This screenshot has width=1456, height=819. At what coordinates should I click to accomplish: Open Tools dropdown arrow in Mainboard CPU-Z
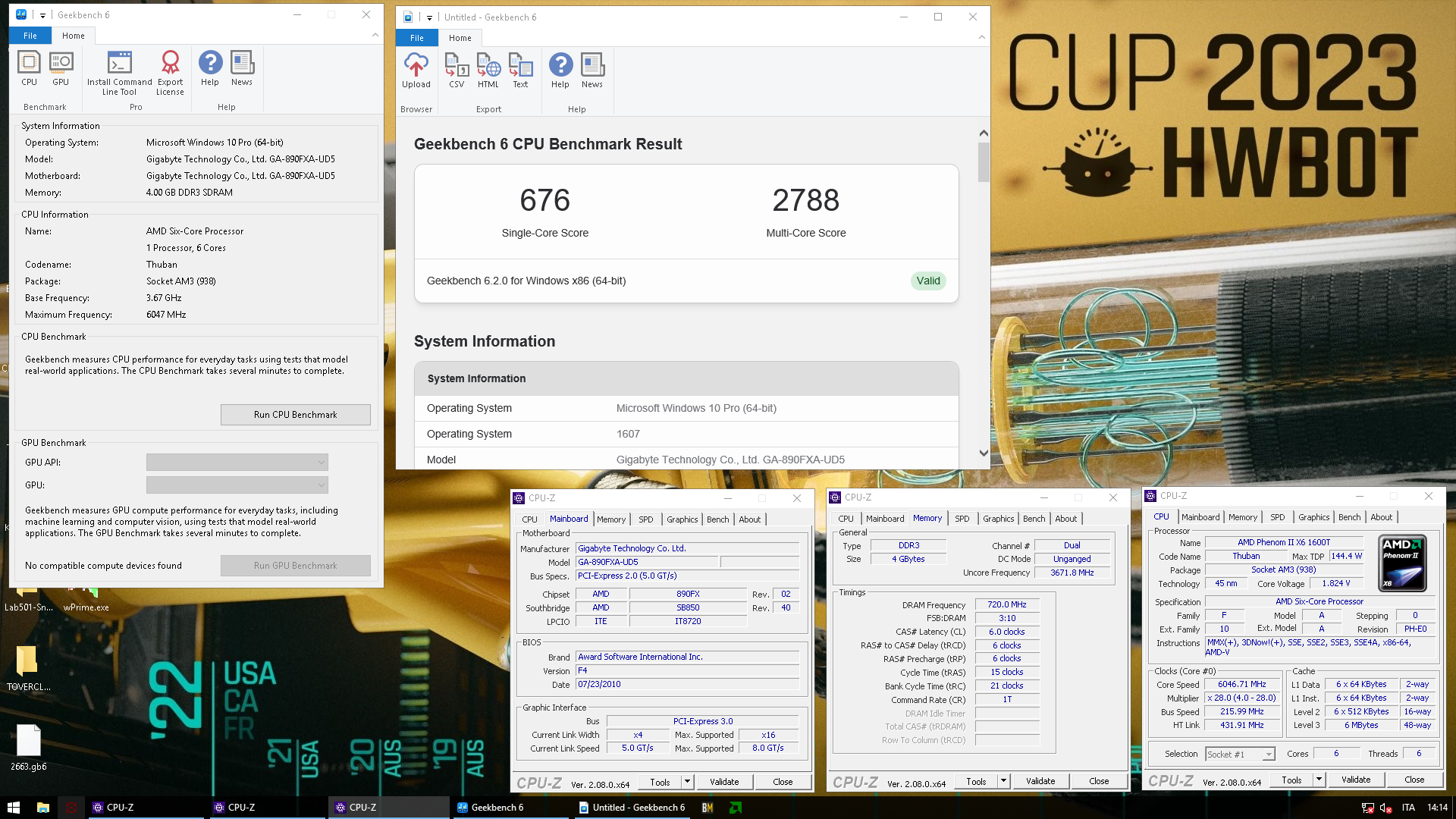[x=687, y=782]
